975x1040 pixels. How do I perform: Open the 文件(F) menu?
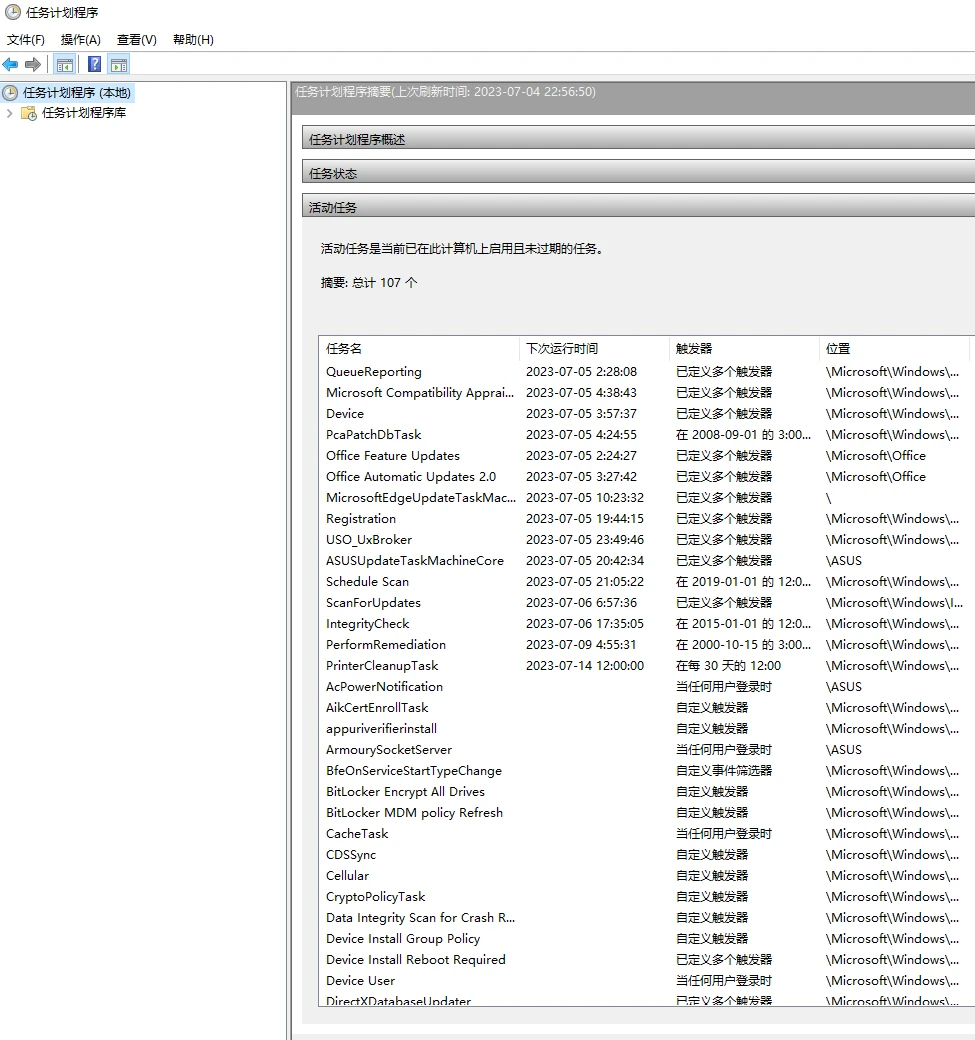click(x=26, y=40)
